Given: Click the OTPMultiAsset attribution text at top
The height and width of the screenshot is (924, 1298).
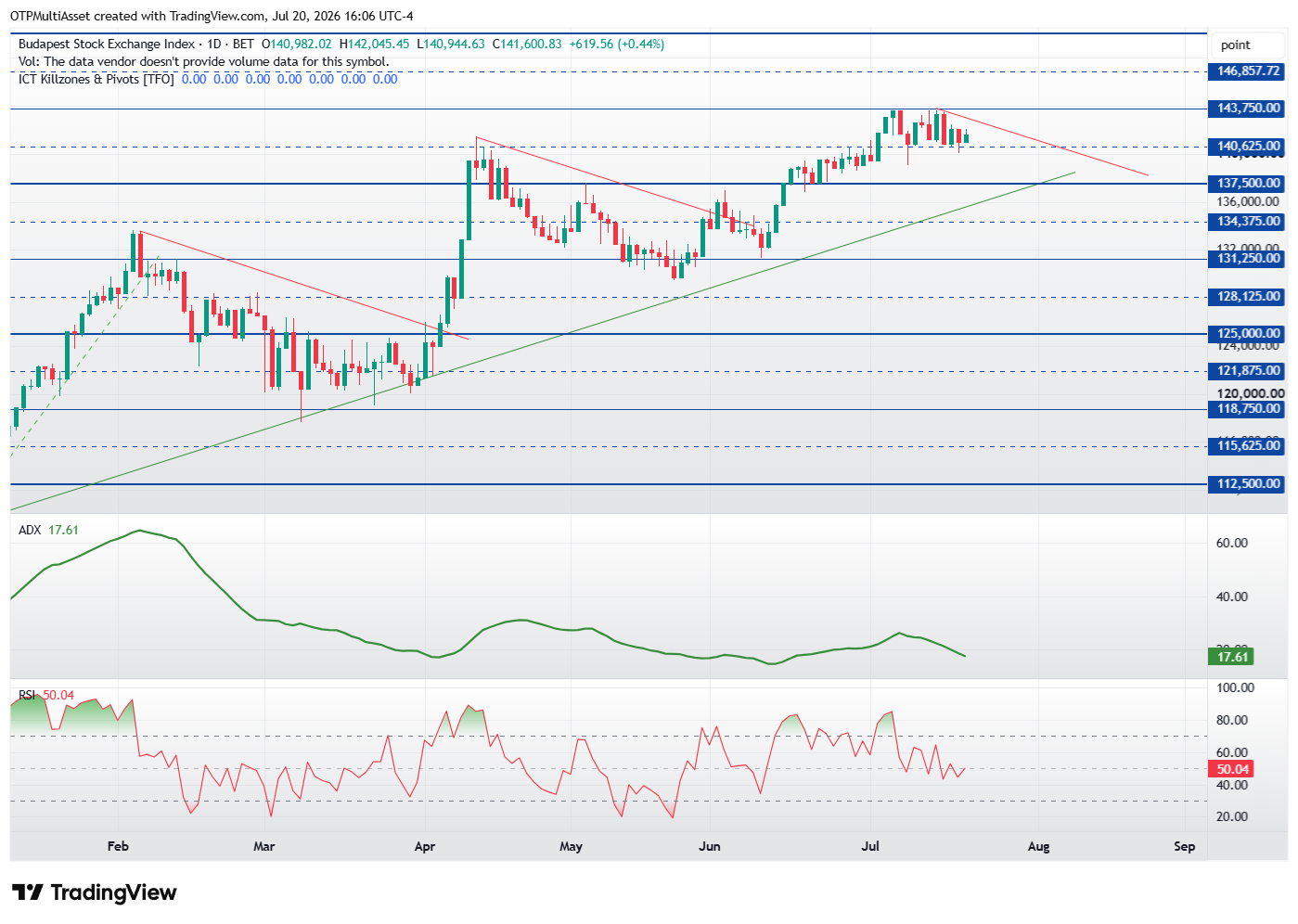Looking at the screenshot, I should pos(212,16).
